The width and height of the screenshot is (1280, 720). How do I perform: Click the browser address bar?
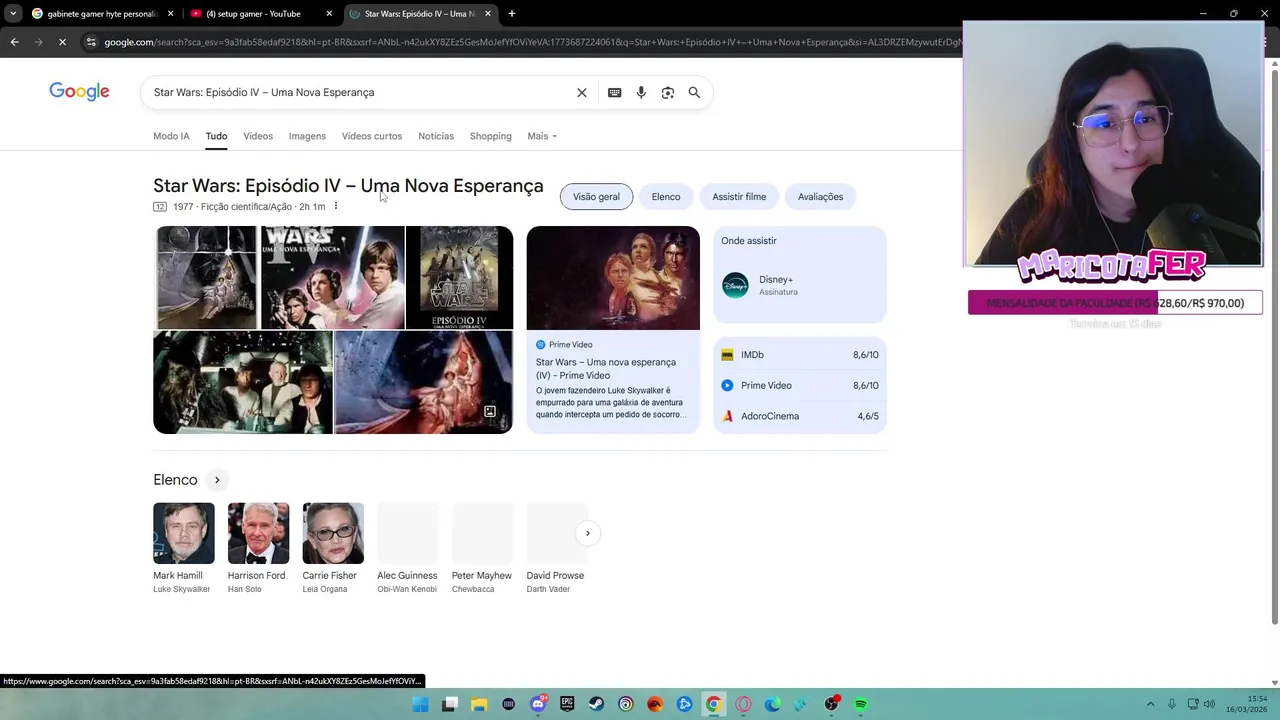click(530, 42)
